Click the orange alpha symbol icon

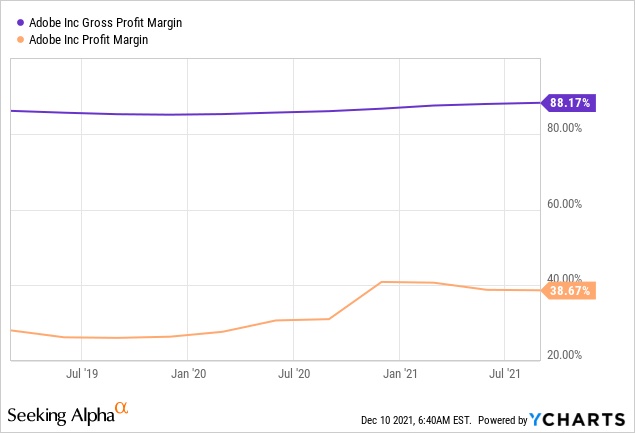(x=122, y=408)
